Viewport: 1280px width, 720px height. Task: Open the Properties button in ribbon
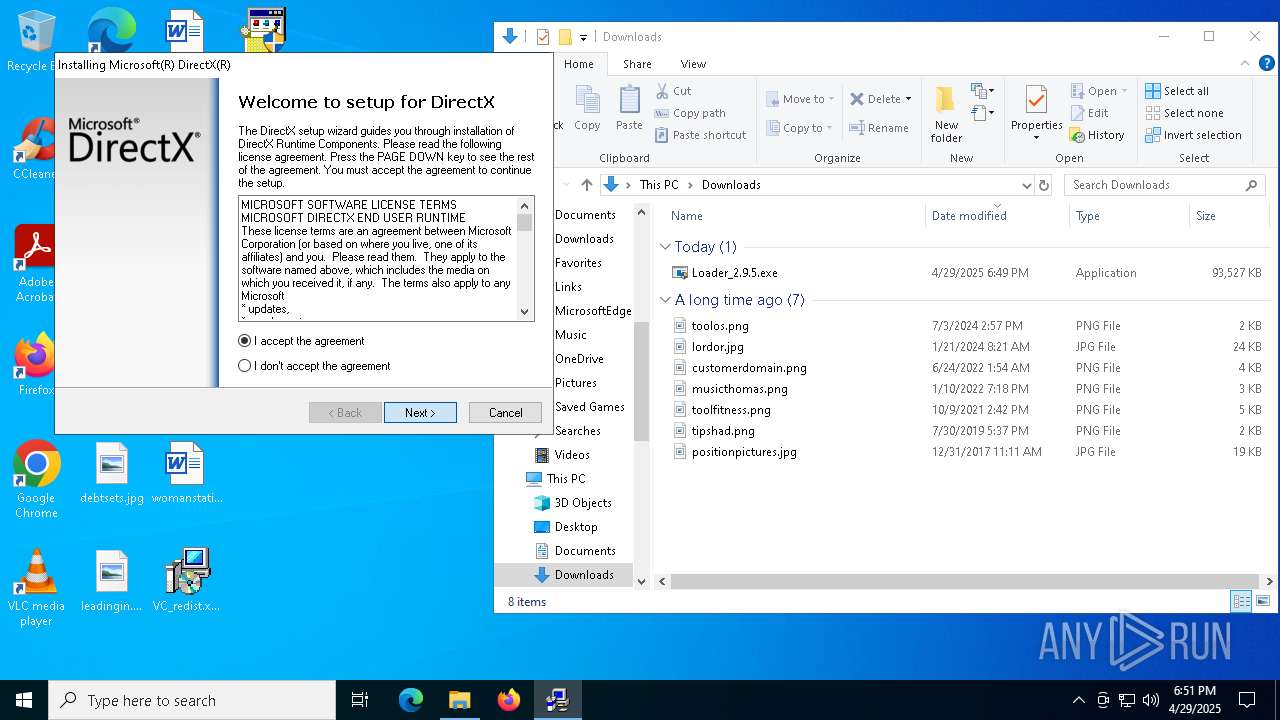click(1036, 112)
